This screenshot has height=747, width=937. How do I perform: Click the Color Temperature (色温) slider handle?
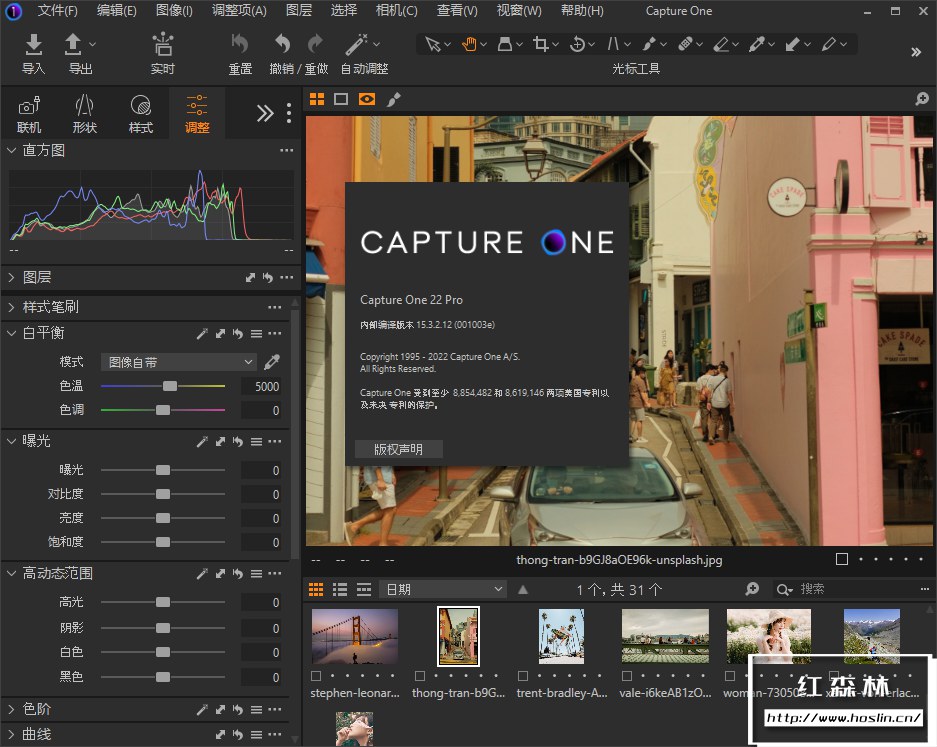click(x=170, y=386)
